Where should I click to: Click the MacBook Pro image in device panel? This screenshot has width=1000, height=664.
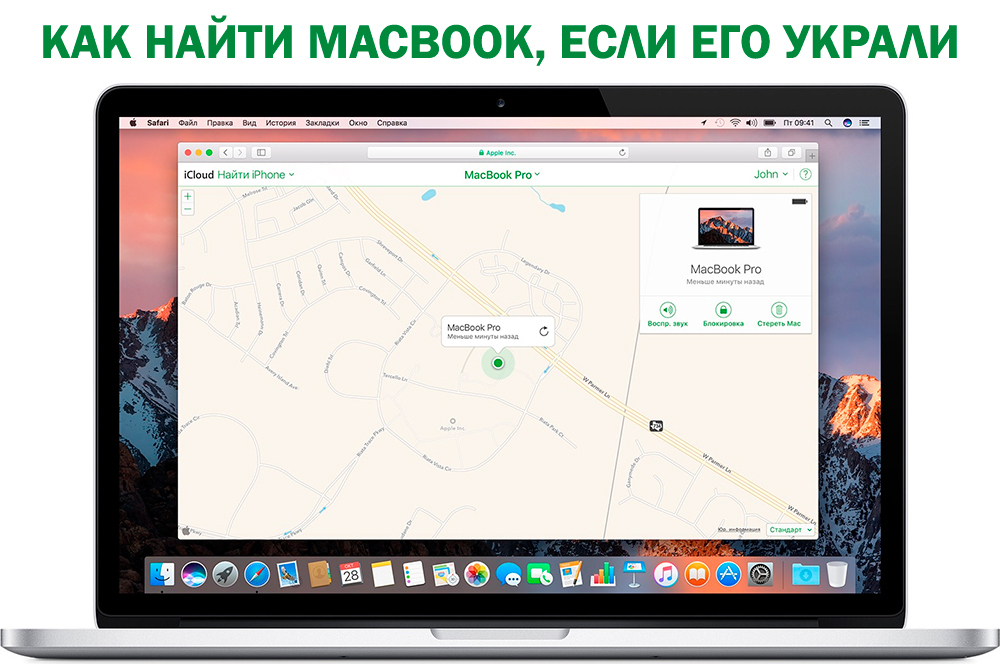726,228
